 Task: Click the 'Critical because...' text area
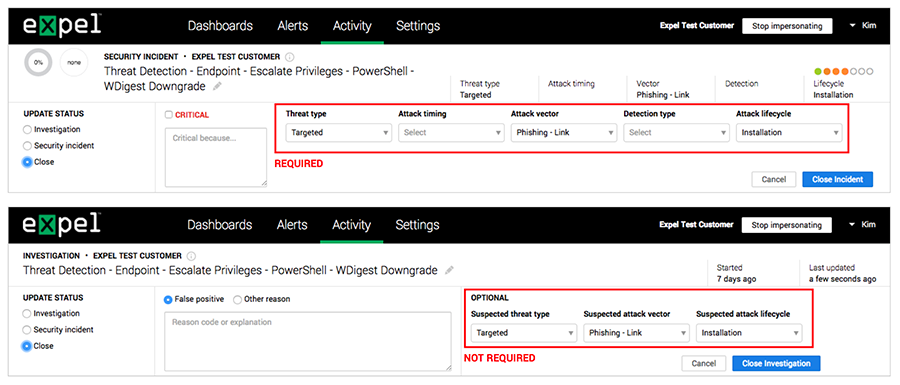(x=216, y=157)
